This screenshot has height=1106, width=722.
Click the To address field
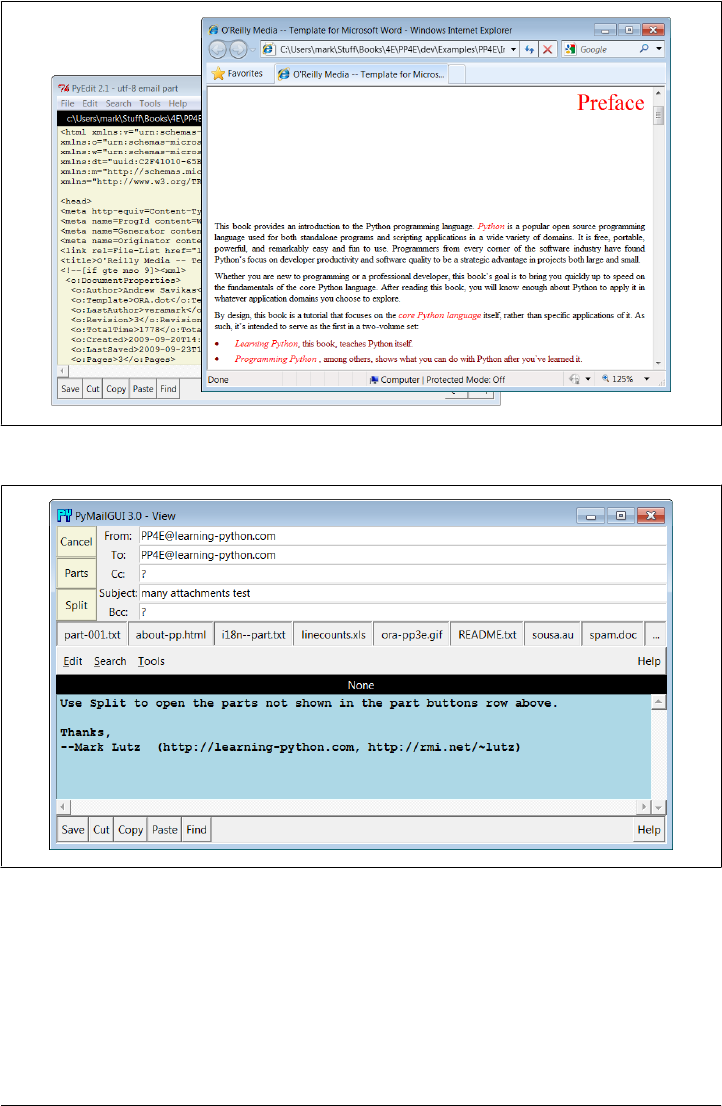point(403,555)
